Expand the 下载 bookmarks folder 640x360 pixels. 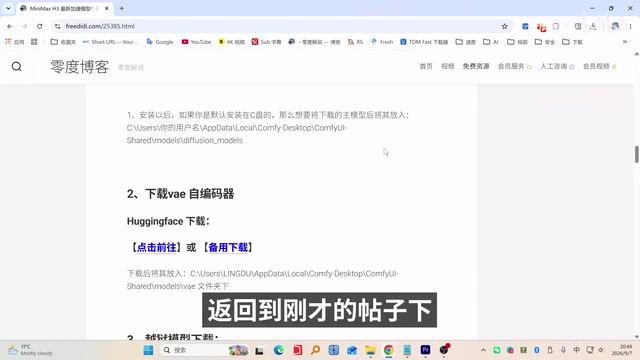pos(572,42)
